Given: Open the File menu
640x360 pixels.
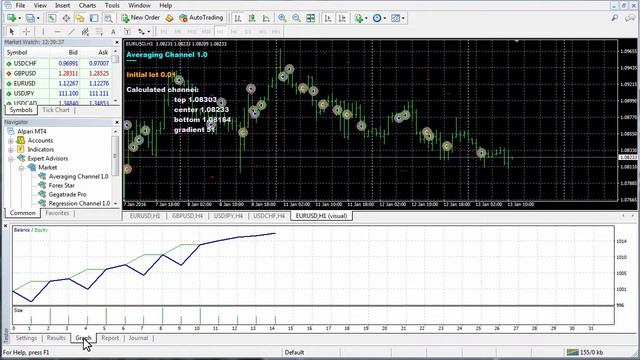Looking at the screenshot, I should point(20,5).
